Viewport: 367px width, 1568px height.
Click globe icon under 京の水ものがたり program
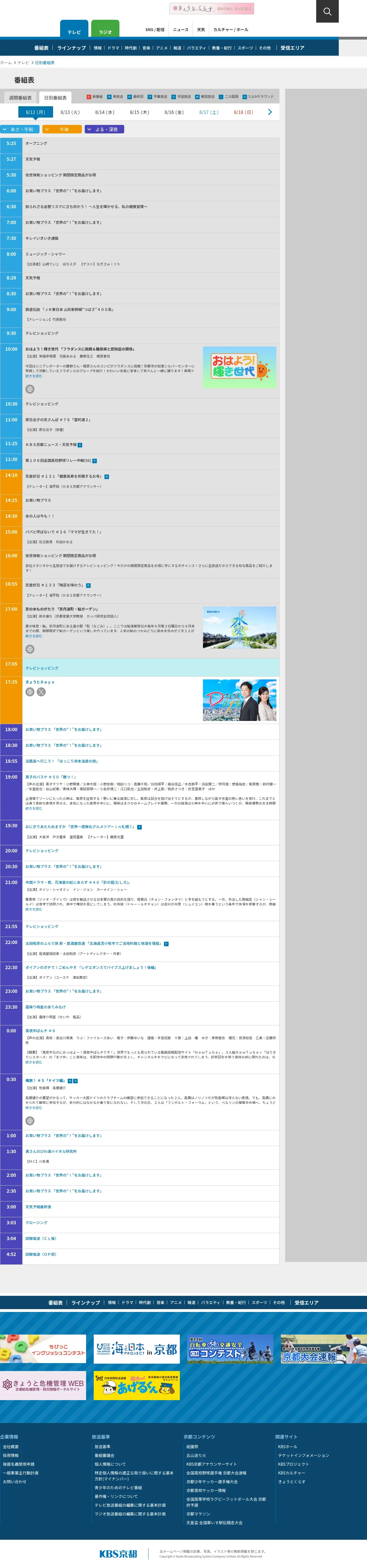click(30, 649)
